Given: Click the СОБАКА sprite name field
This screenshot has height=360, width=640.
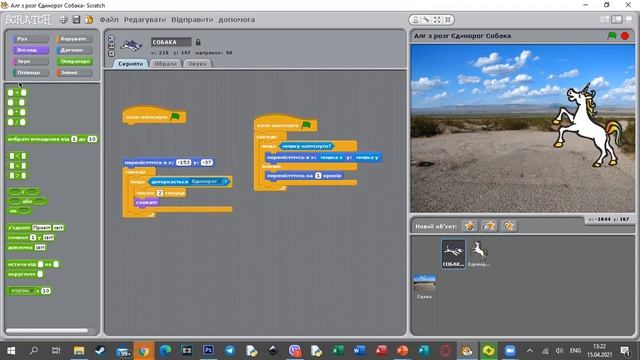Looking at the screenshot, I should [171, 42].
